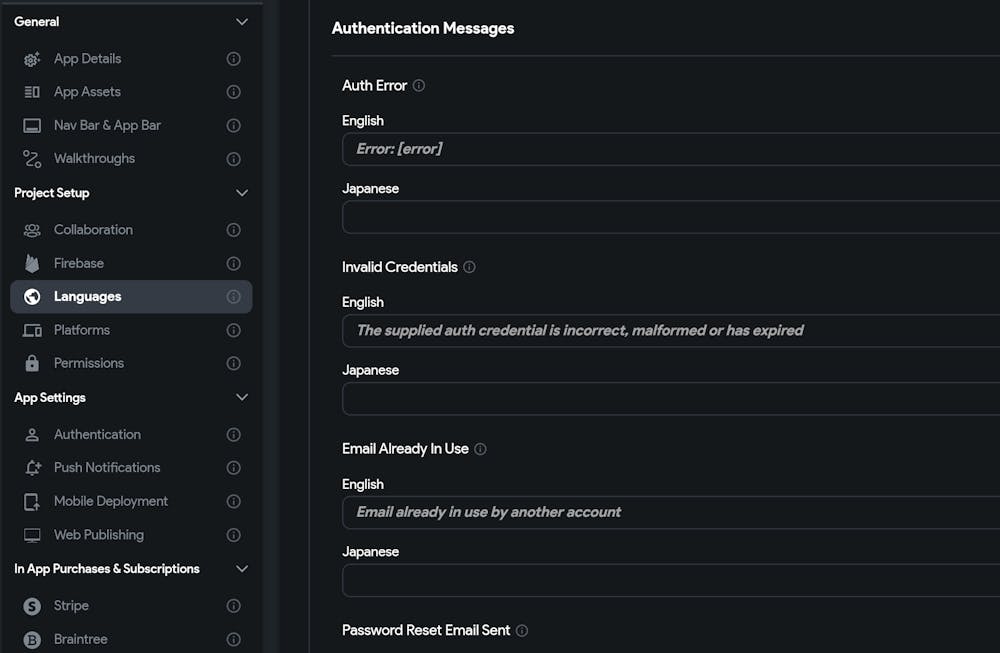This screenshot has height=653, width=1000.
Task: Open the info tooltip for Invalid Credentials
Action: 470,267
